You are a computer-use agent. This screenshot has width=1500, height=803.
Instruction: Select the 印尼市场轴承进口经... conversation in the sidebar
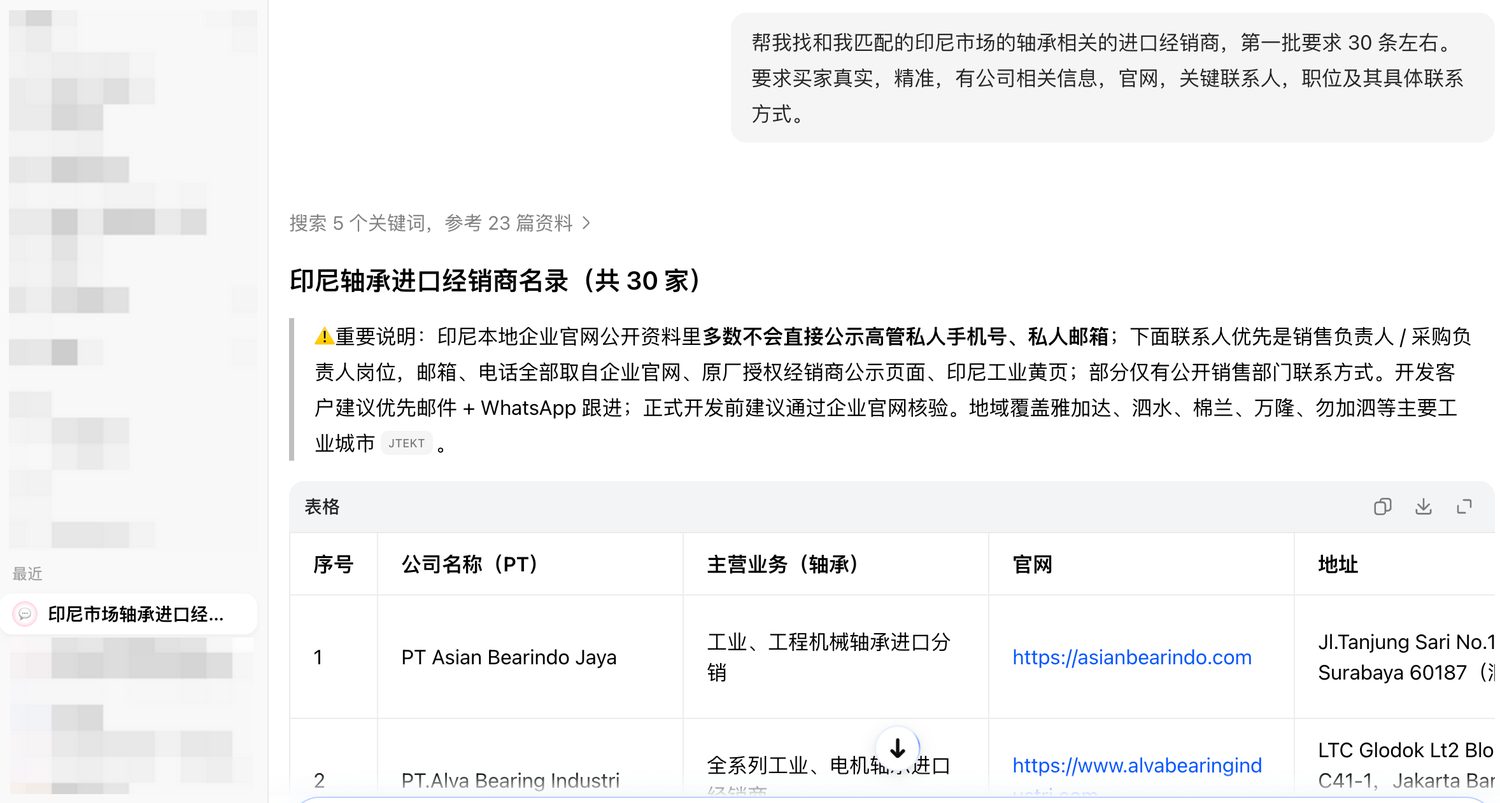click(x=129, y=614)
